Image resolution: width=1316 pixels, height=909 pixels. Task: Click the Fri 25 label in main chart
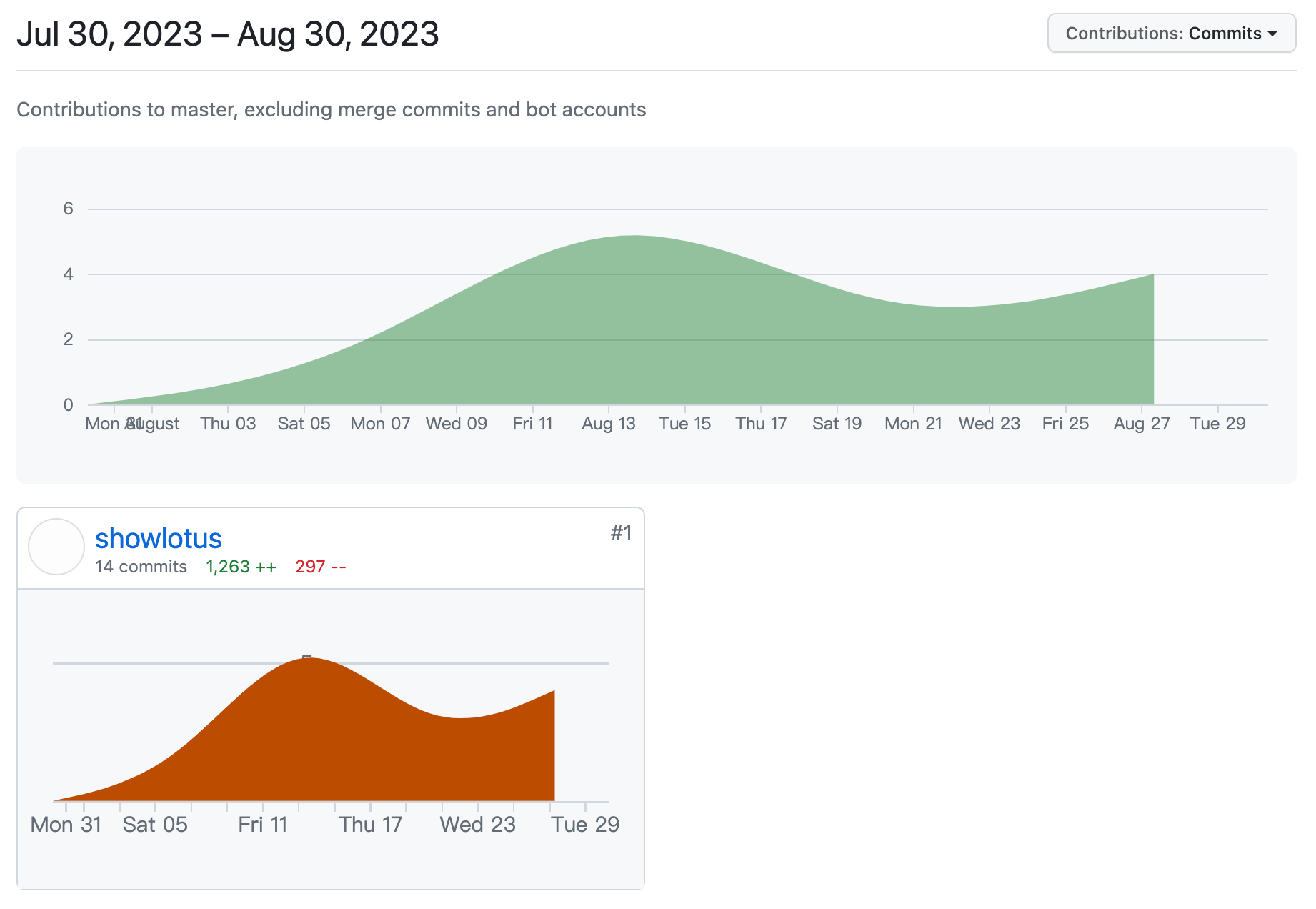tap(1065, 424)
